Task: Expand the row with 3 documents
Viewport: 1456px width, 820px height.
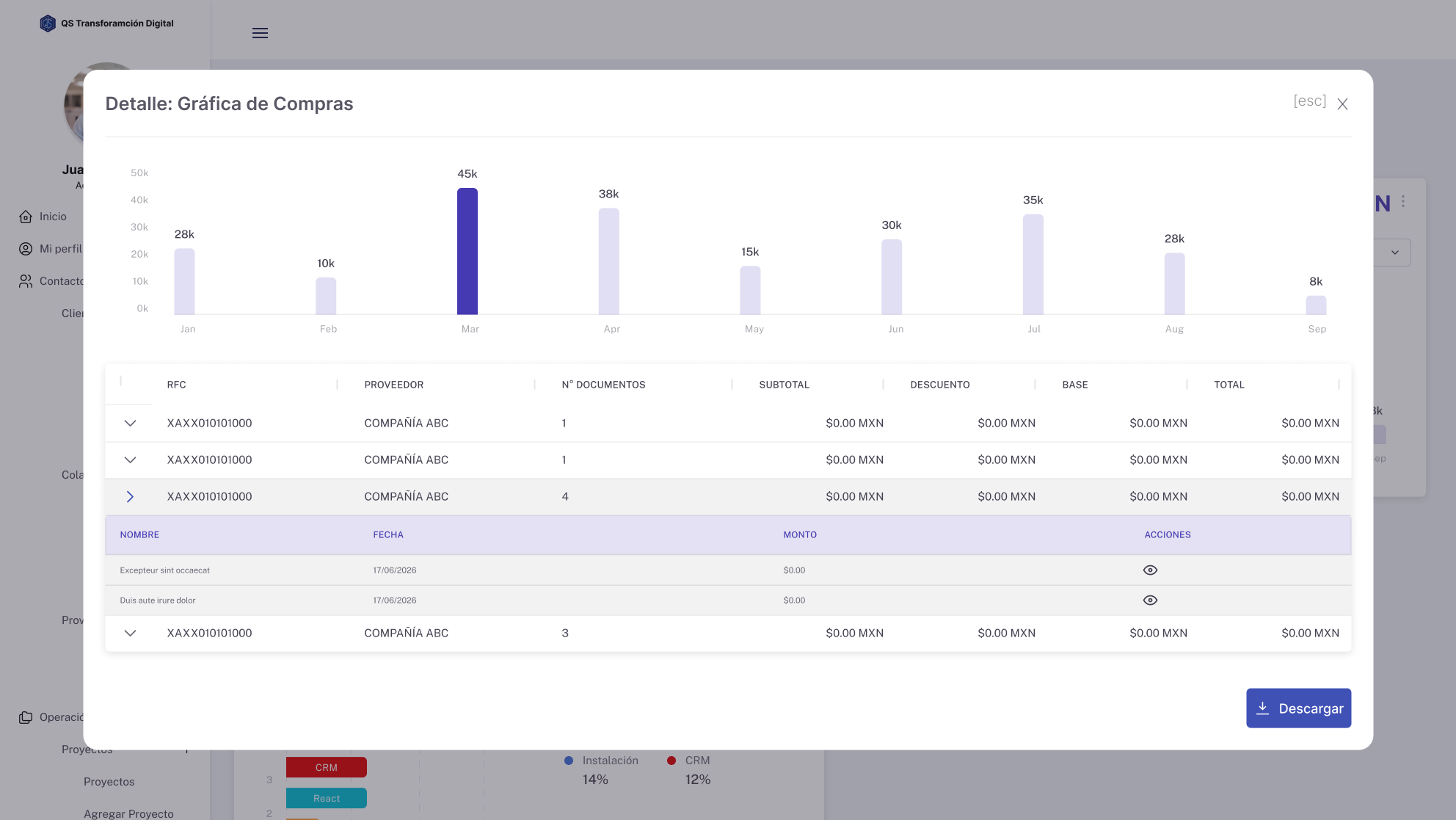Action: click(130, 634)
